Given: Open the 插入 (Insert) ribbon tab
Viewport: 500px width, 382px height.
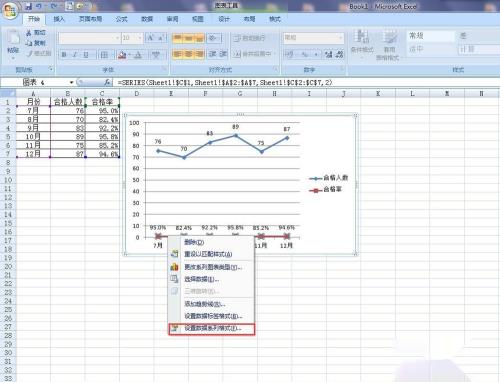Looking at the screenshot, I should 59,19.
